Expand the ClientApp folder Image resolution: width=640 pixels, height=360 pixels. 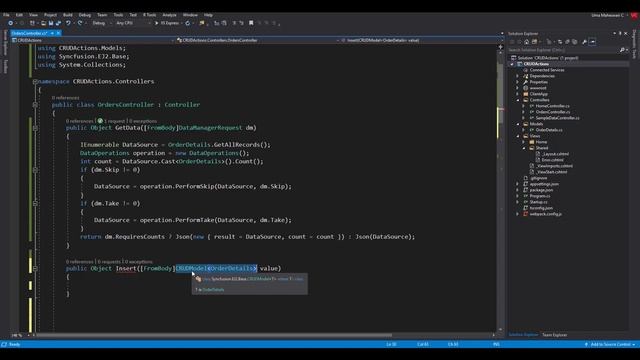518,94
